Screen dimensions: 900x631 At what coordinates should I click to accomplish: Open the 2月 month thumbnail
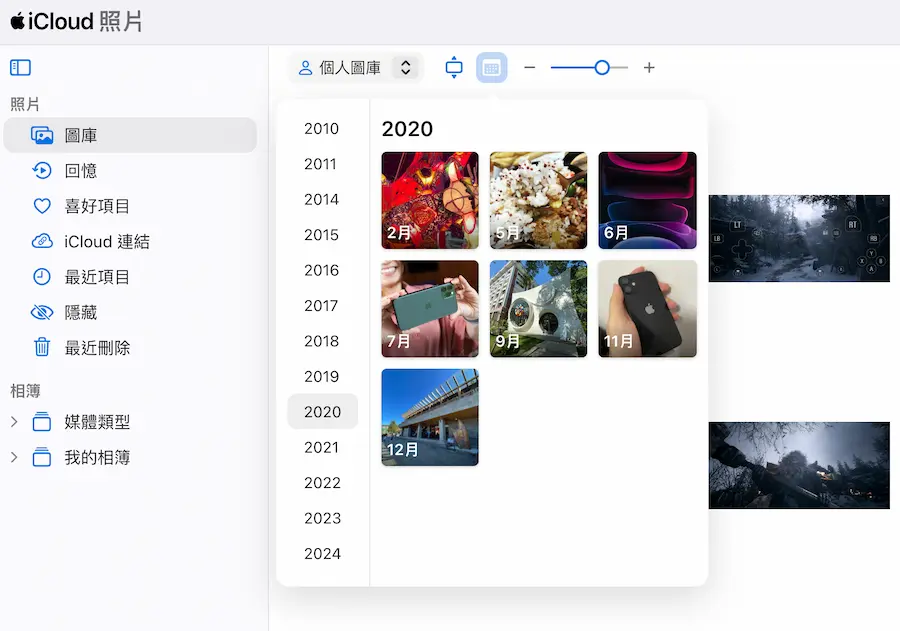coord(430,200)
